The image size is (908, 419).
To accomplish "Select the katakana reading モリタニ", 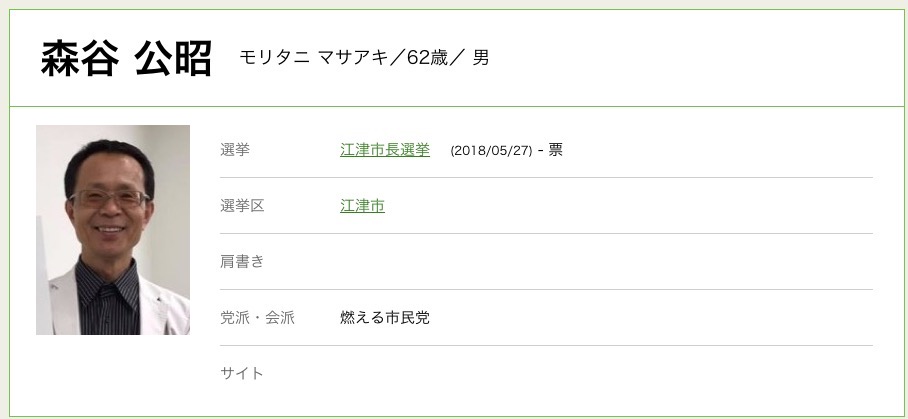I will click(274, 58).
